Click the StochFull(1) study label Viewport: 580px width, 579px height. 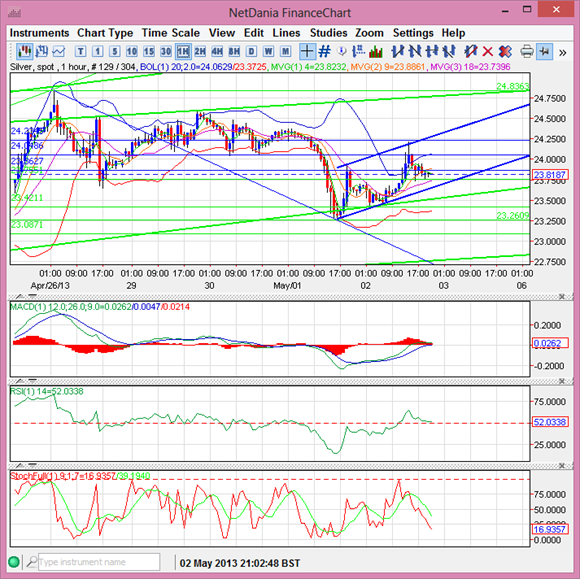80,476
